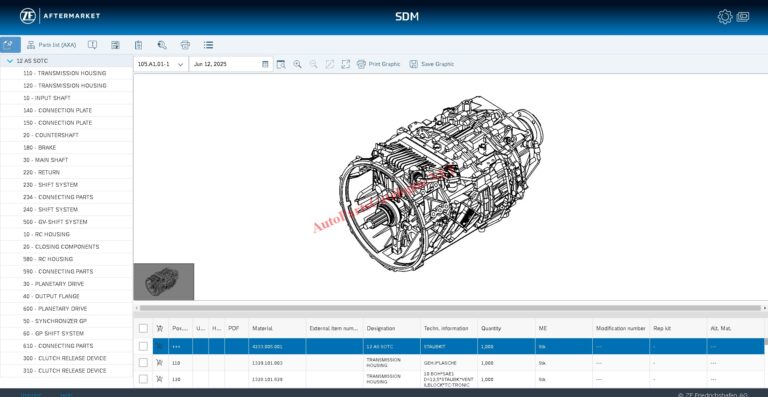Click the cart icon in table header

160,328
